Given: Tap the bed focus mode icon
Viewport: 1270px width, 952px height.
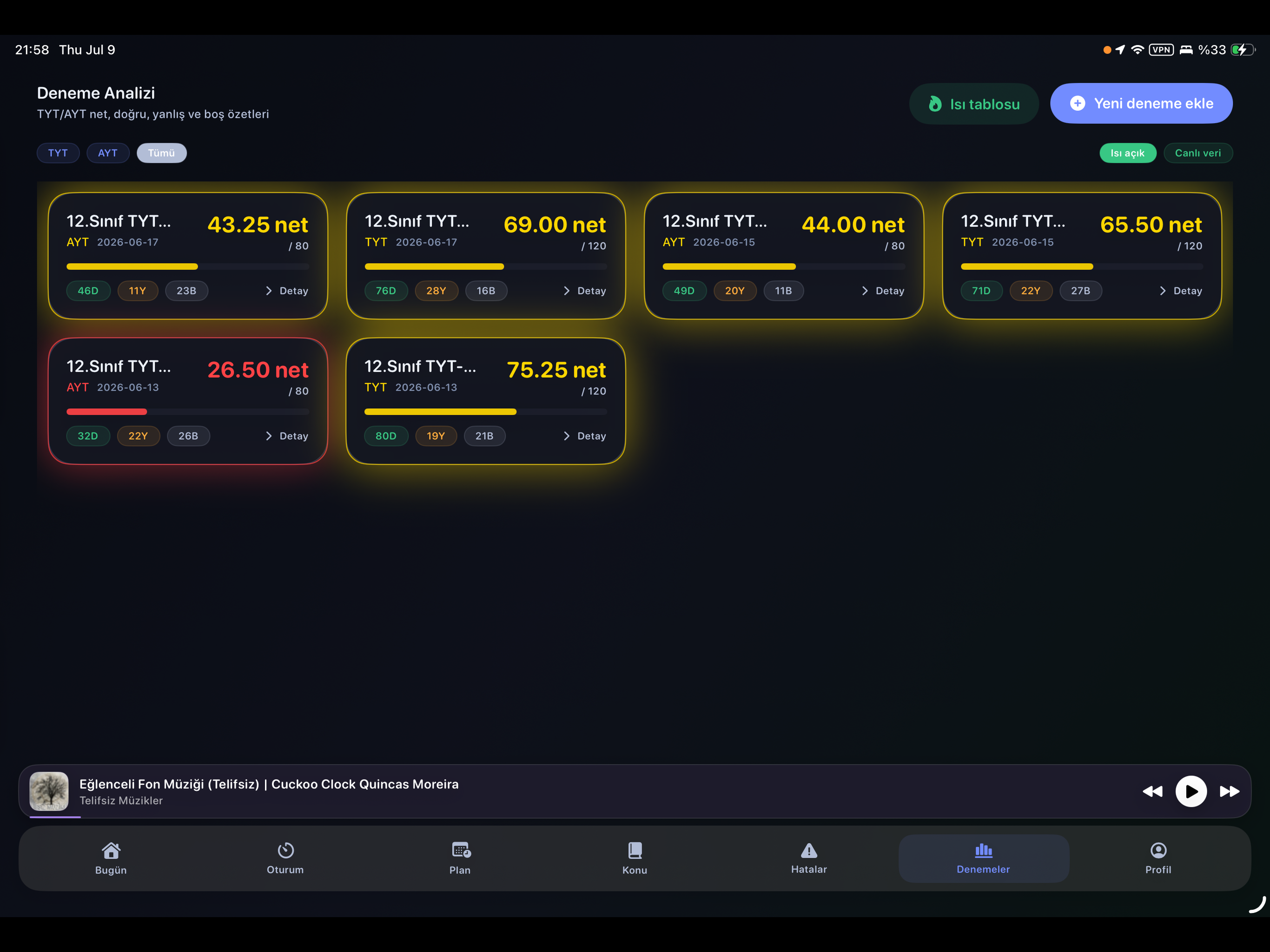Looking at the screenshot, I should [1186, 50].
